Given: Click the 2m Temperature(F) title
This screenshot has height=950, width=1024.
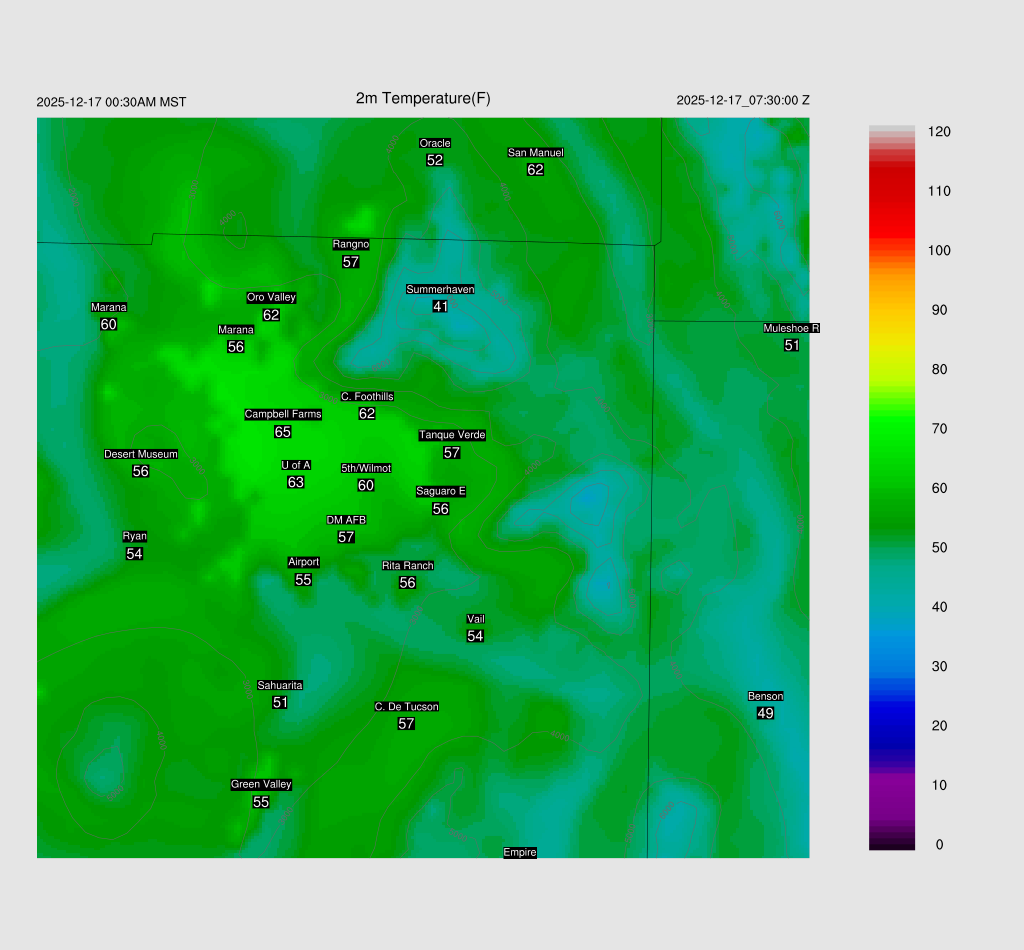Looking at the screenshot, I should pyautogui.click(x=423, y=98).
